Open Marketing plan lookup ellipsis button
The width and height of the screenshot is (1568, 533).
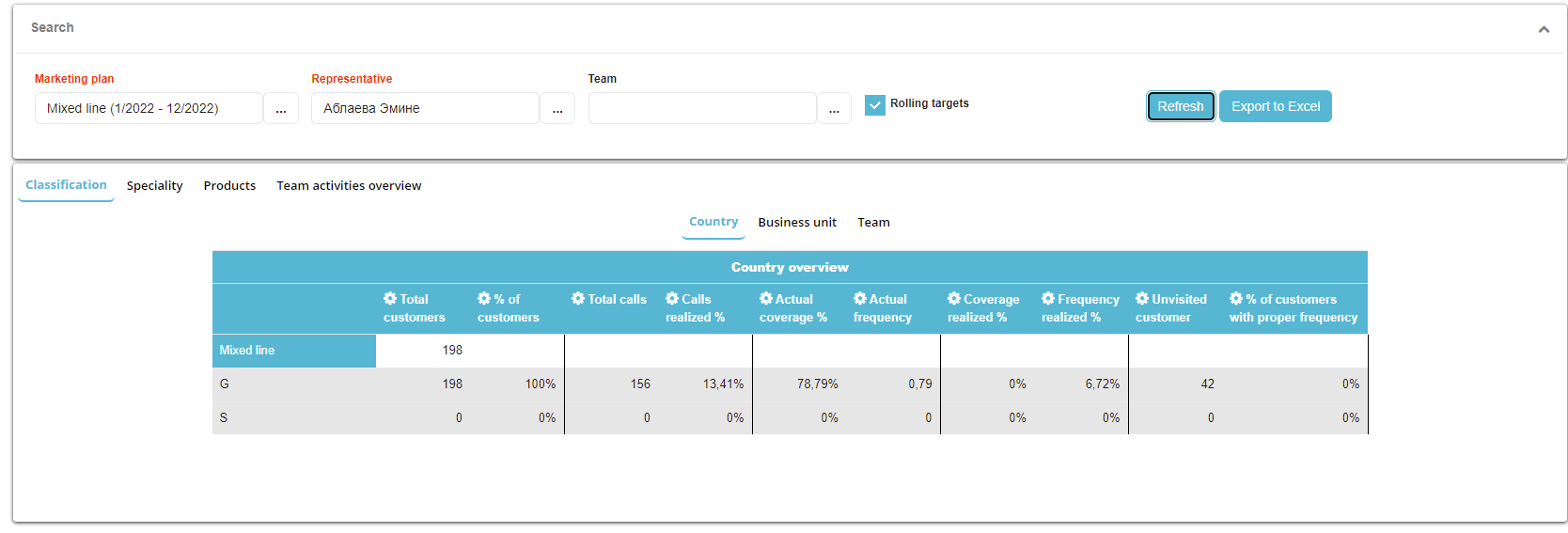pos(281,109)
